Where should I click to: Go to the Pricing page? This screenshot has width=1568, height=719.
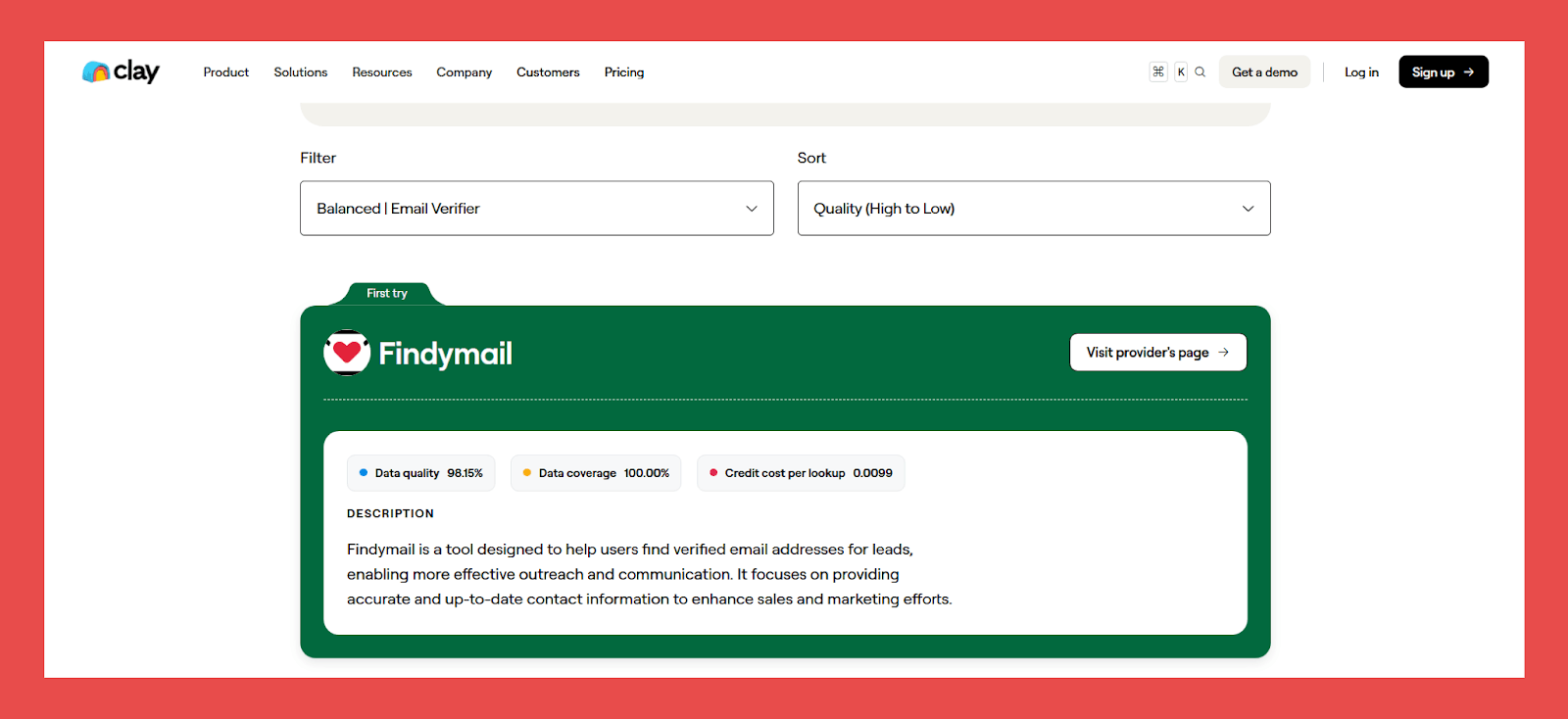[624, 72]
